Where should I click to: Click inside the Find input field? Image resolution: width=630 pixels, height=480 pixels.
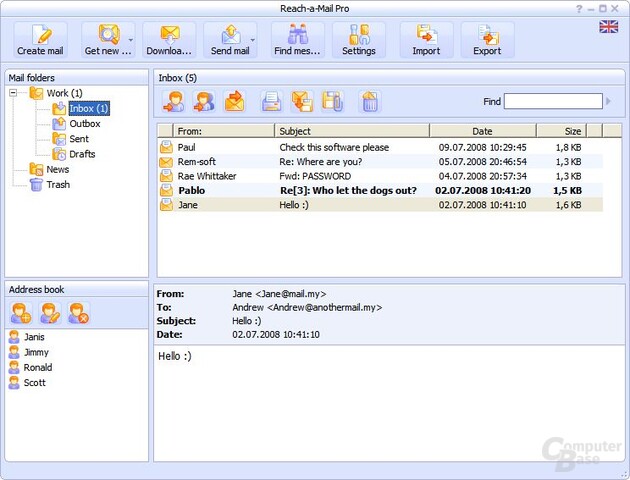click(553, 101)
